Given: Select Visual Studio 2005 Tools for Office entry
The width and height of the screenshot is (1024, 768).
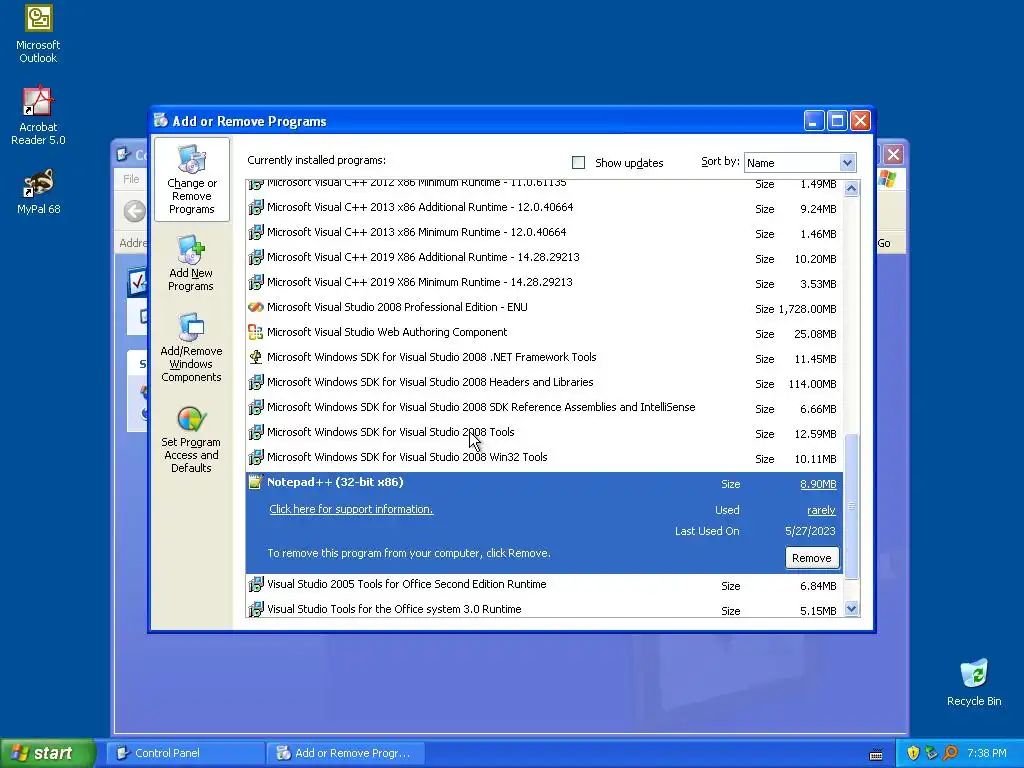Looking at the screenshot, I should [544, 585].
